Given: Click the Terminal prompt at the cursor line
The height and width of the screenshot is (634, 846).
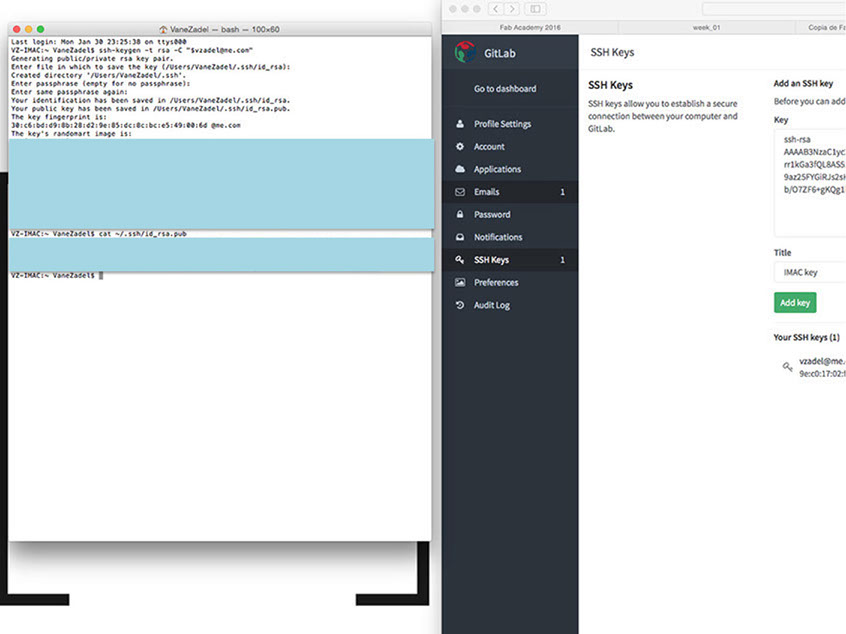Looking at the screenshot, I should tap(57, 275).
